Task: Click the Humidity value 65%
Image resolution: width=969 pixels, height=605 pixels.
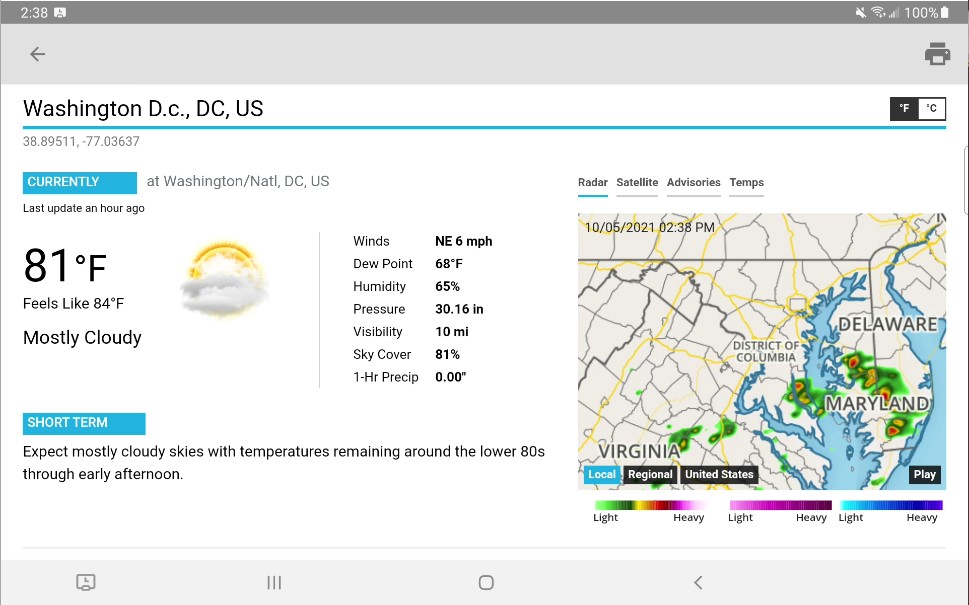Action: 447,287
